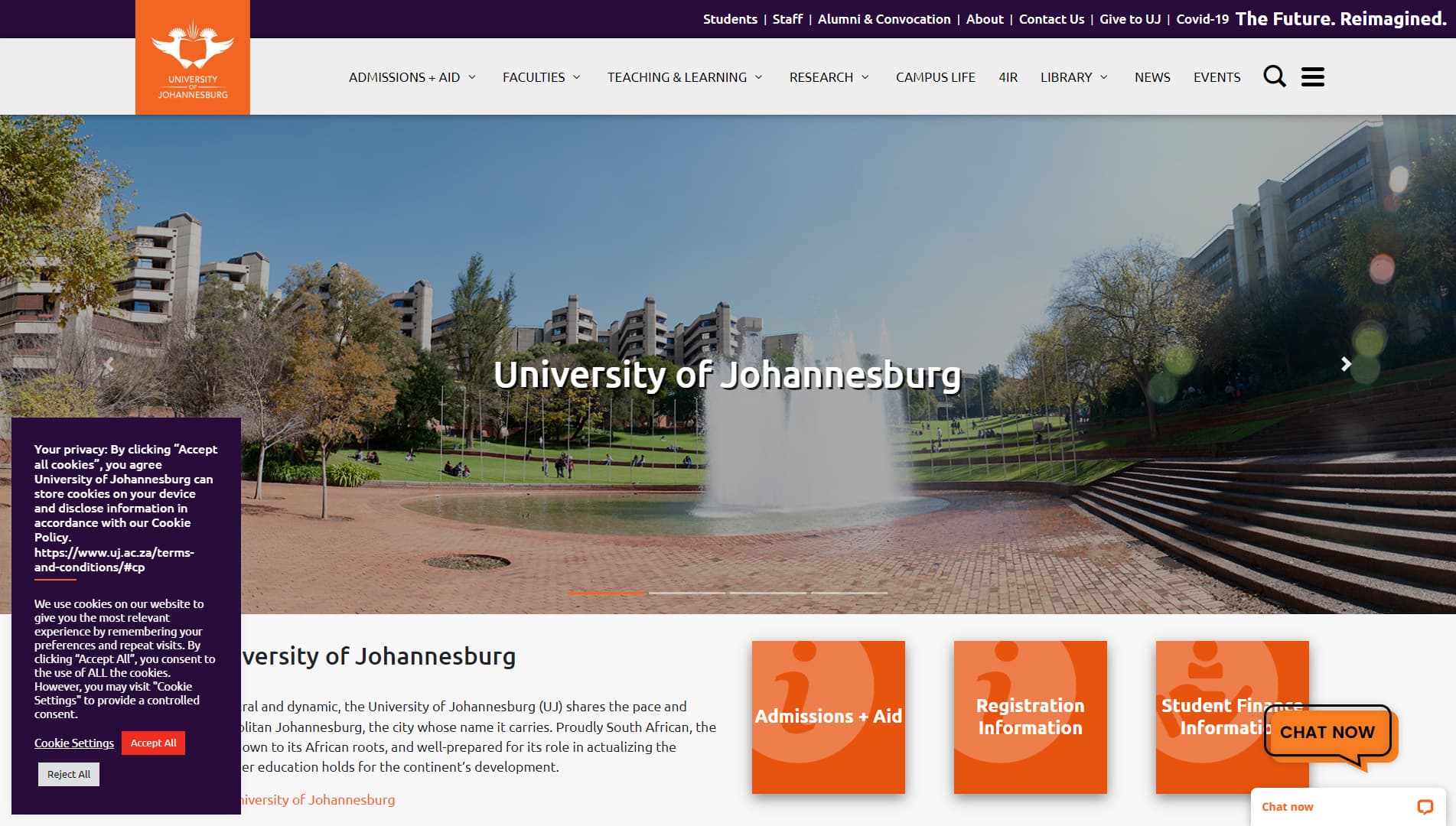This screenshot has height=826, width=1456.
Task: Open the Alumni & Convocation link
Action: click(884, 19)
